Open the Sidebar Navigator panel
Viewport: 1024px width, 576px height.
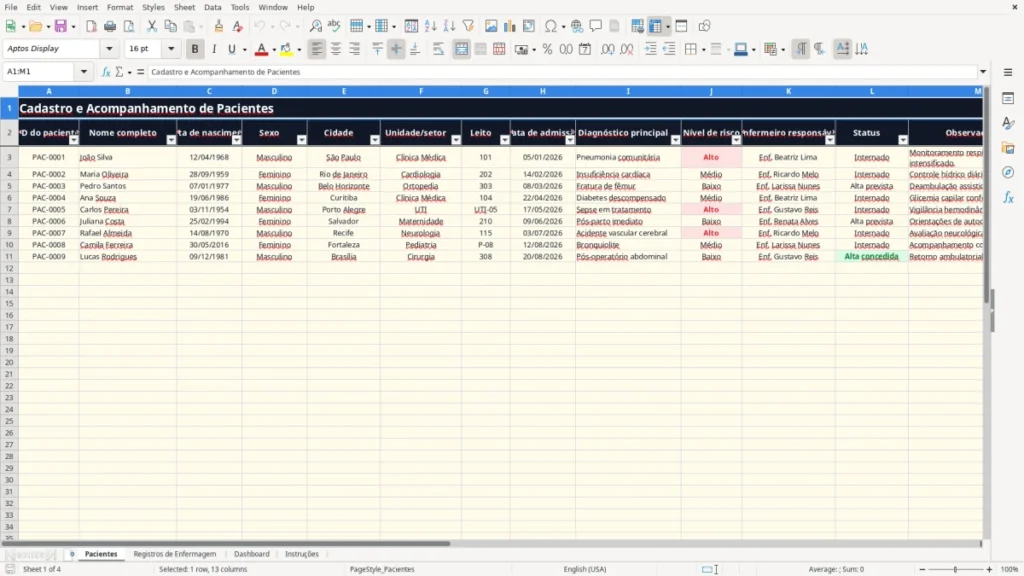click(1008, 172)
